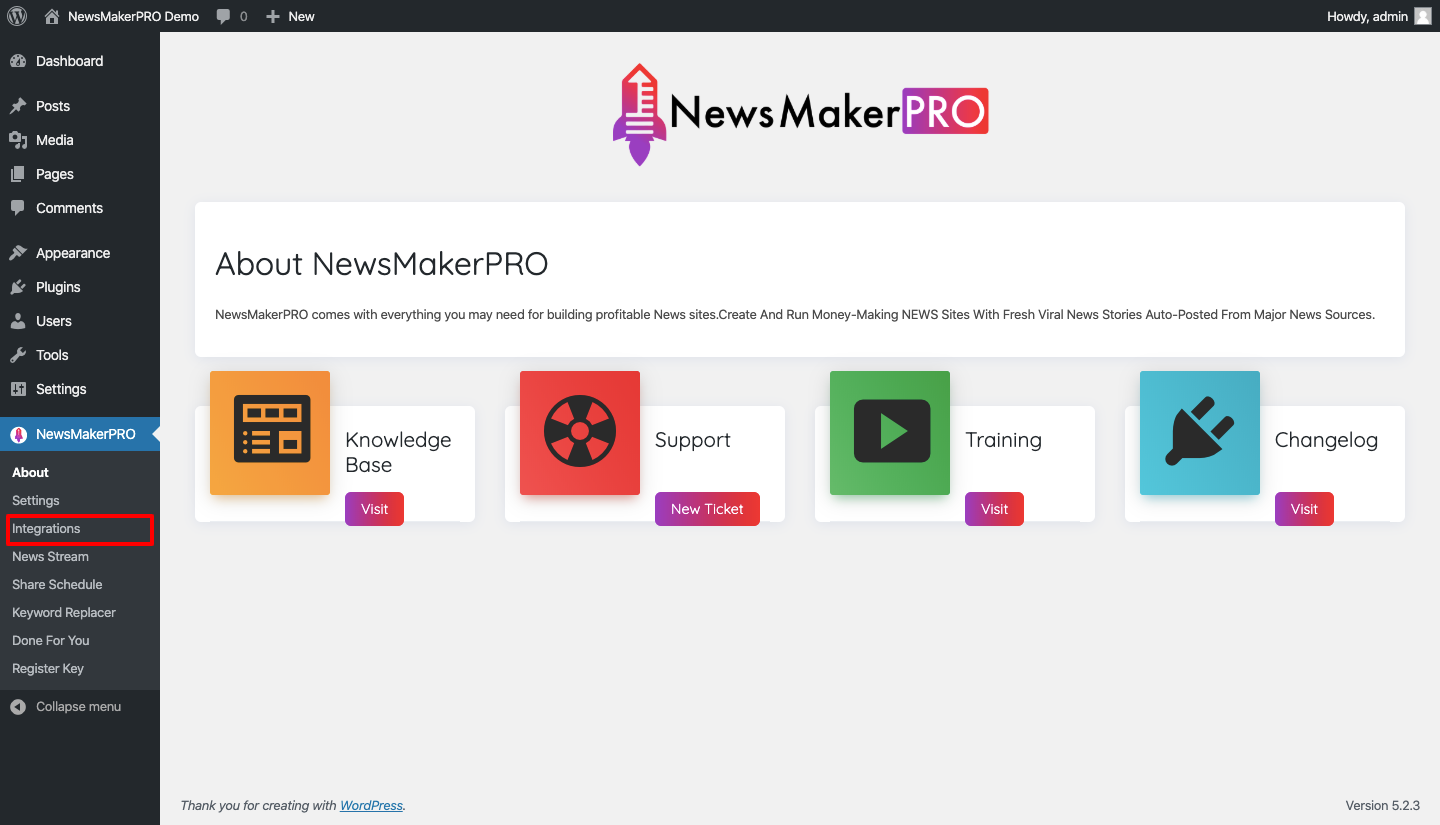
Task: Click the Media library icon
Action: pyautogui.click(x=18, y=140)
